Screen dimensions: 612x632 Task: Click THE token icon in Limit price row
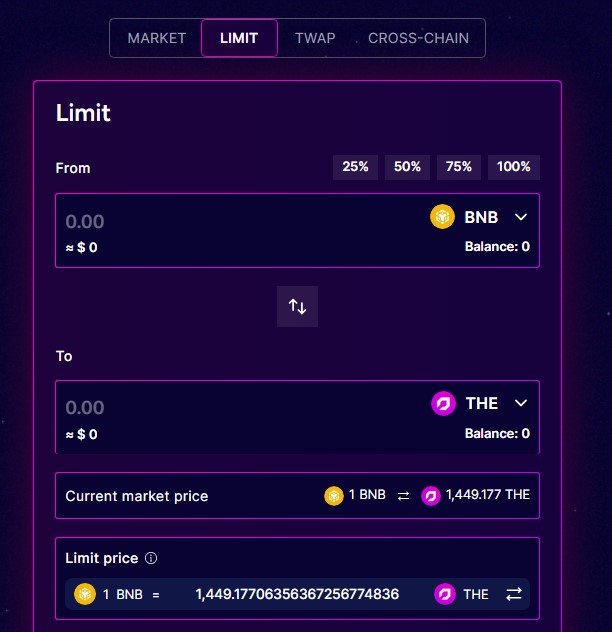click(x=445, y=594)
